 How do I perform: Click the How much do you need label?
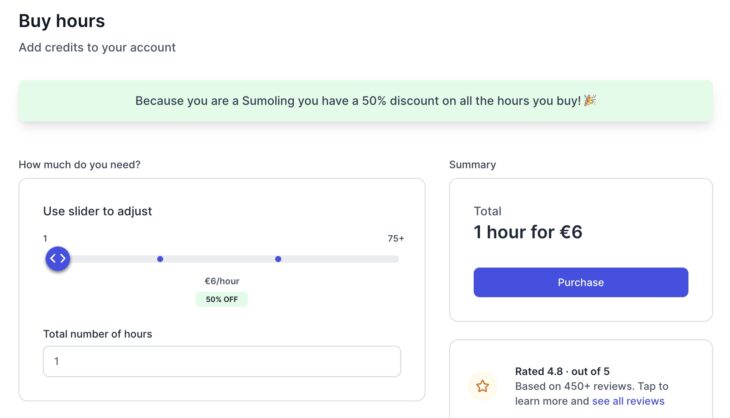79,165
